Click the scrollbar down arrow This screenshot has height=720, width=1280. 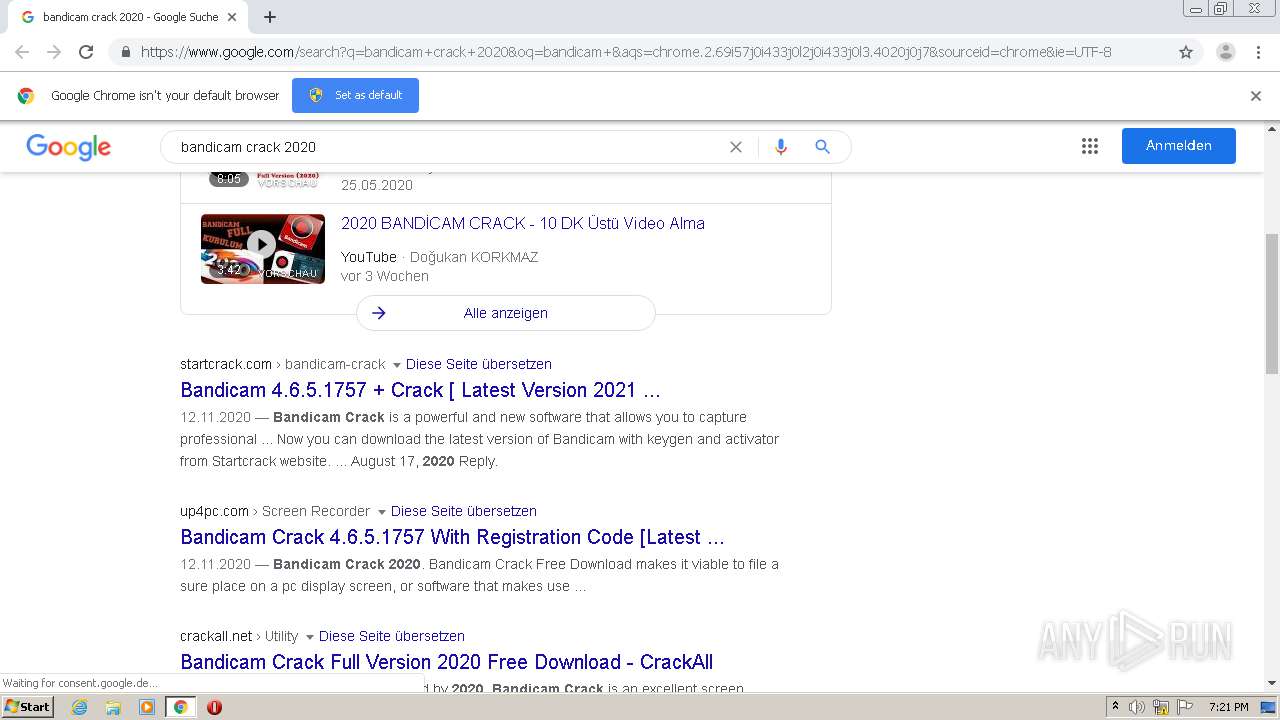click(1272, 683)
